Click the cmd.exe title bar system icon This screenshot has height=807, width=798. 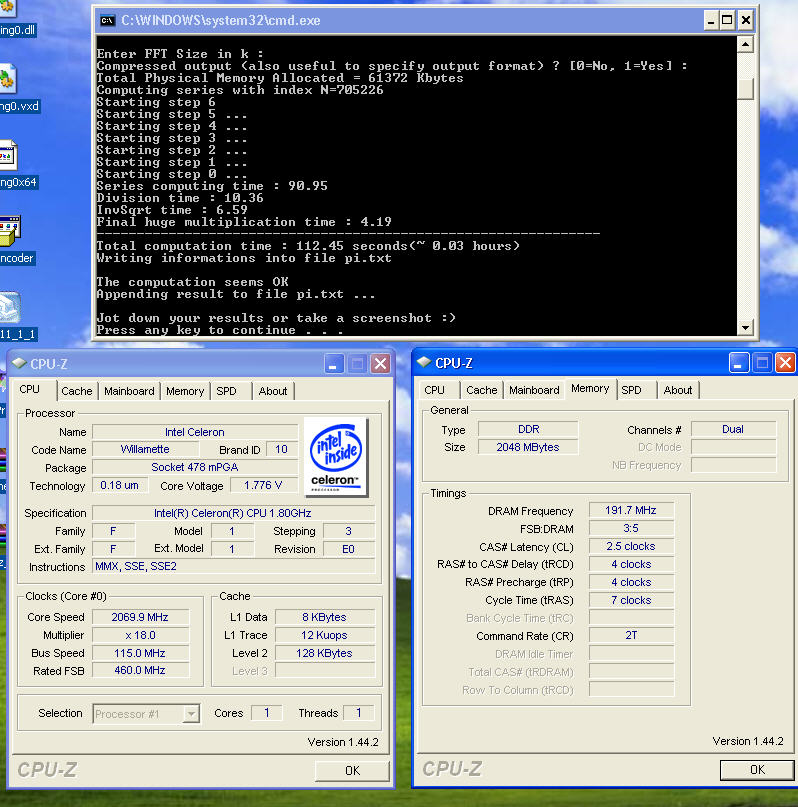tap(107, 21)
